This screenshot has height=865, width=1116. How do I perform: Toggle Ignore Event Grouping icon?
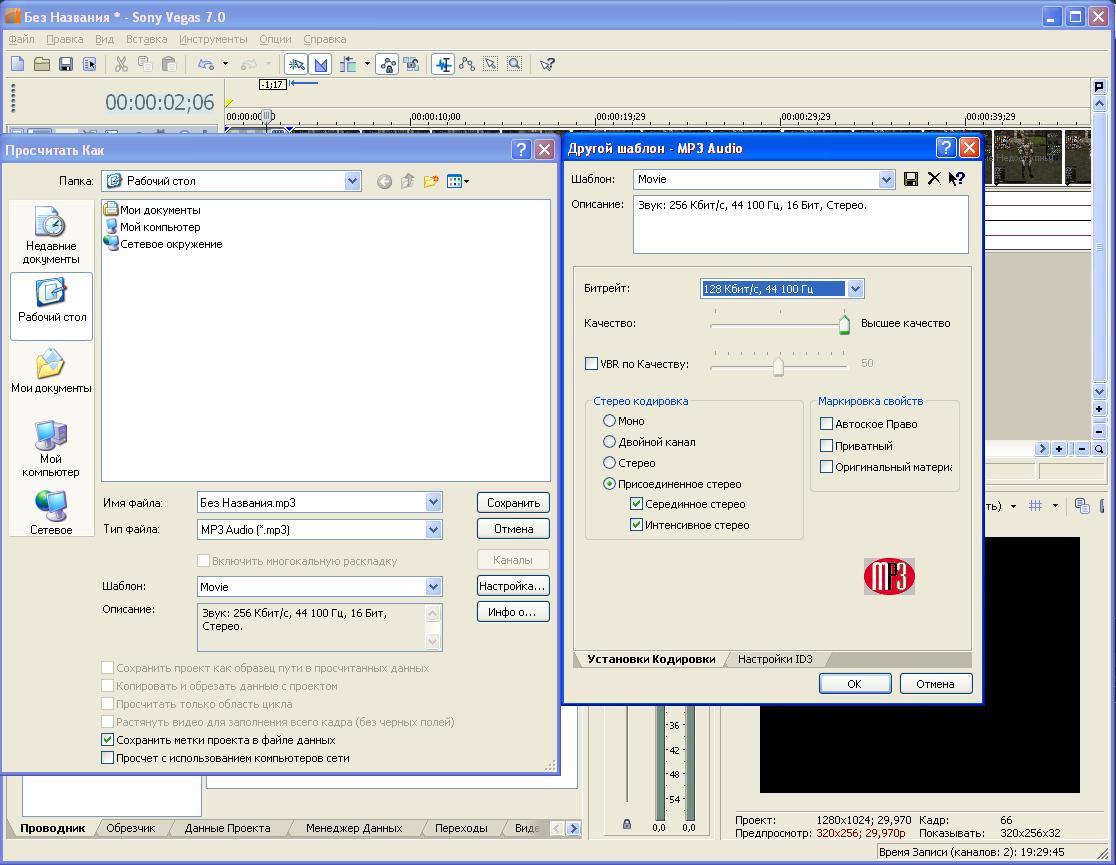(x=411, y=64)
